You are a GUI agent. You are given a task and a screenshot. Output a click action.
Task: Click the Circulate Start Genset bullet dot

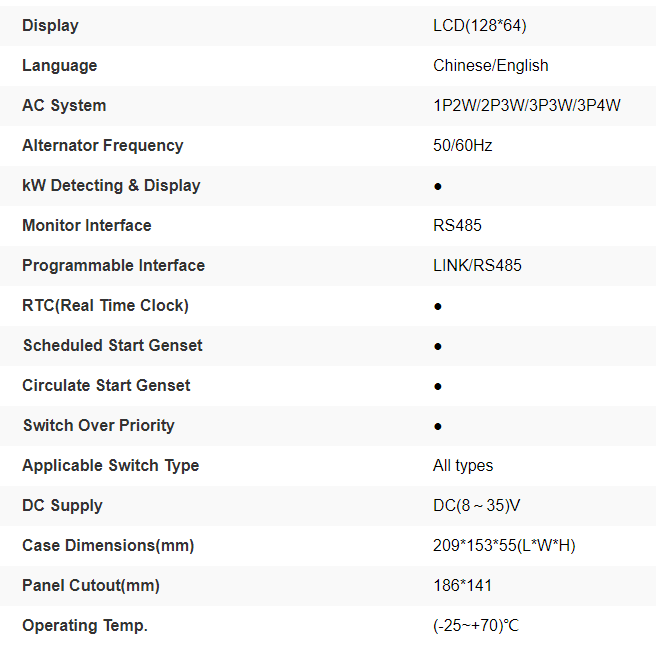tap(438, 386)
